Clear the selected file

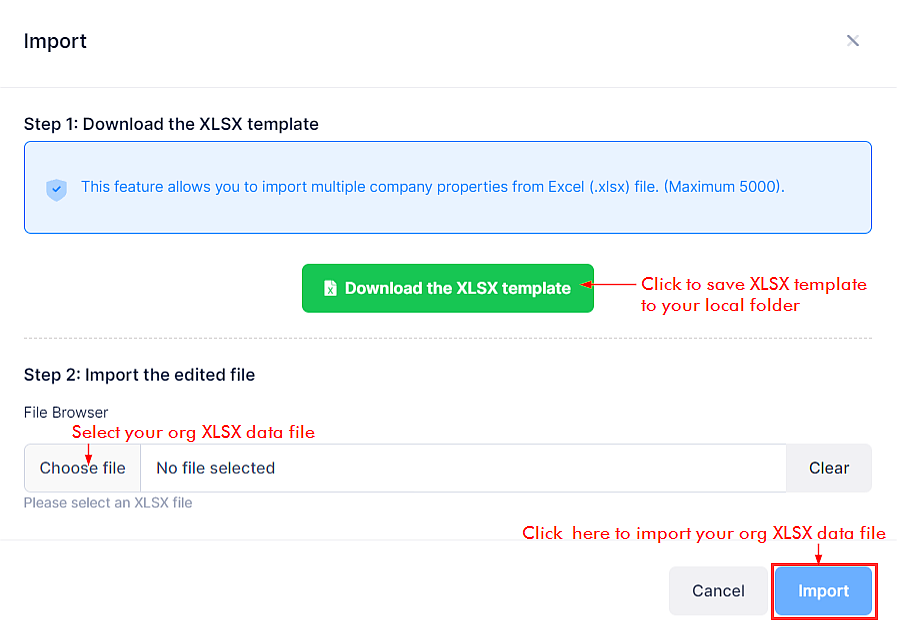(x=829, y=468)
